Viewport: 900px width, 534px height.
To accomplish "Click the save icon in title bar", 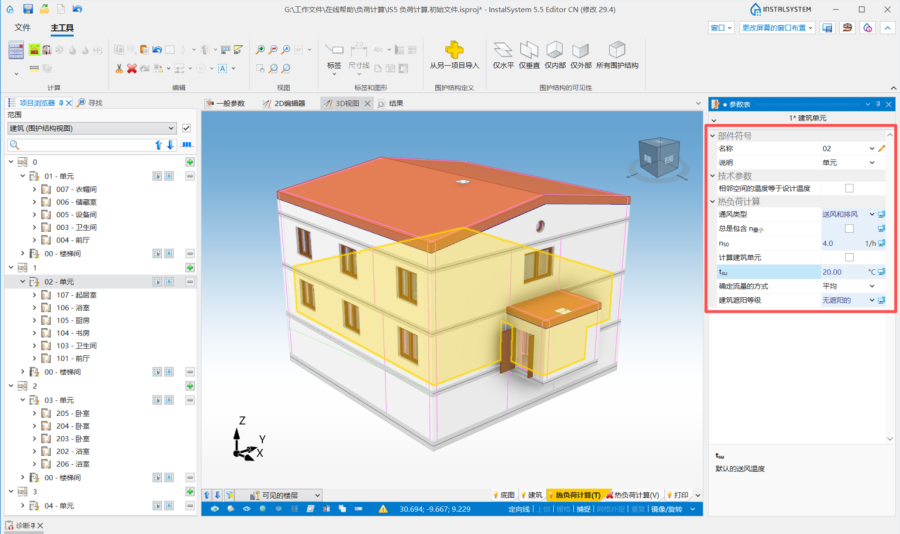I will (x=27, y=9).
